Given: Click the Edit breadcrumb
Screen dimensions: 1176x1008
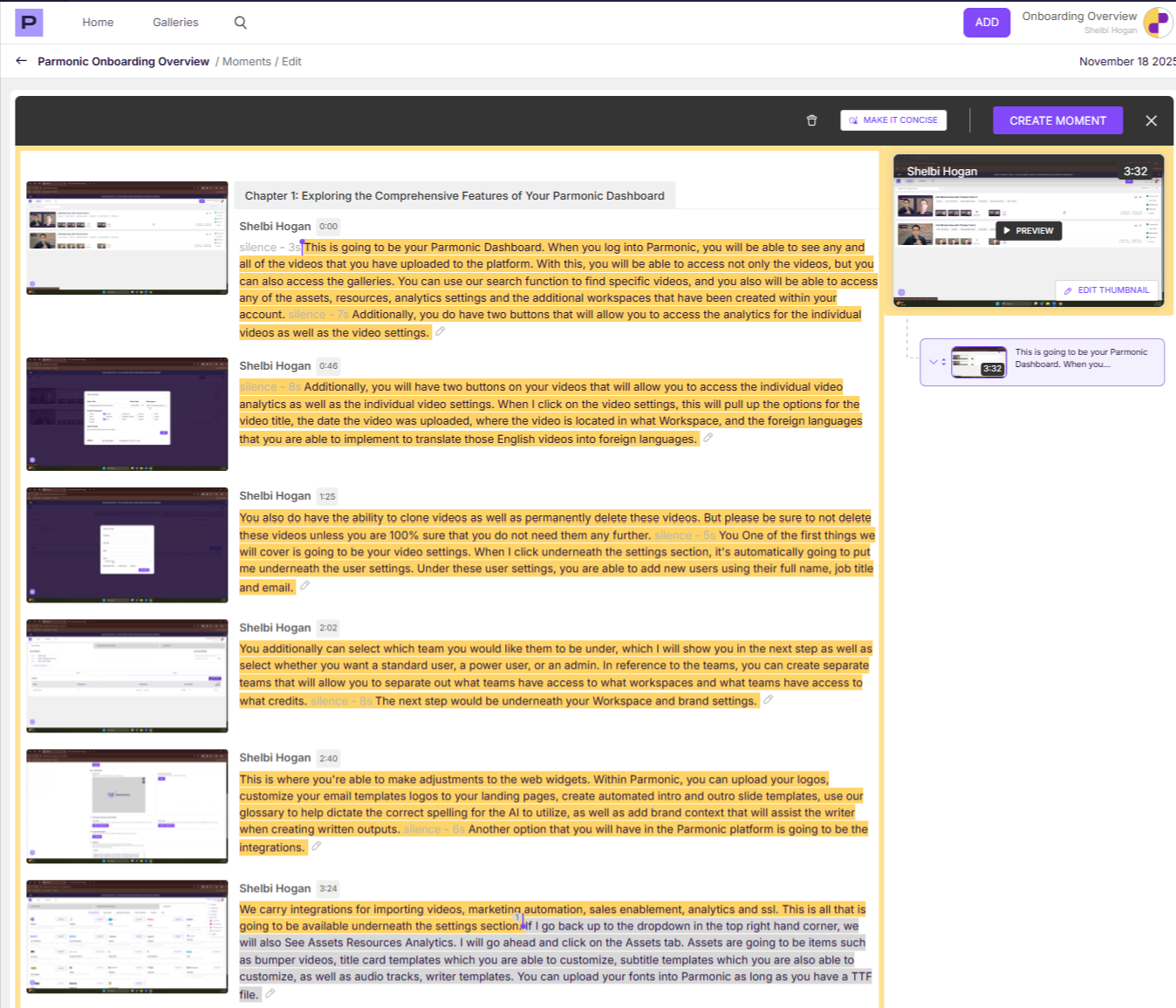Looking at the screenshot, I should 291,62.
